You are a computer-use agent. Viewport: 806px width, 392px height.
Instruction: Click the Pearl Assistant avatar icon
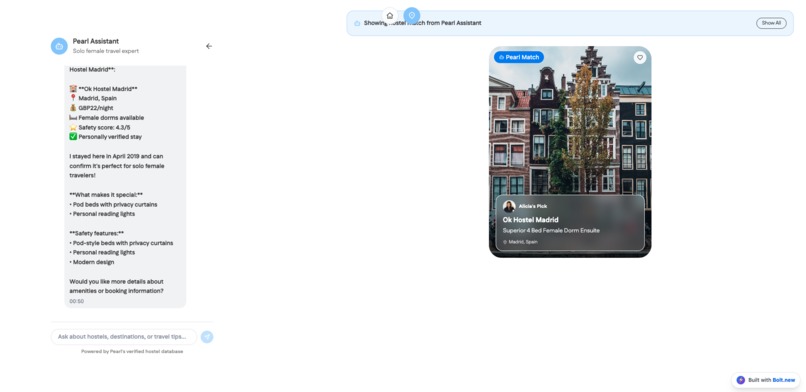[59, 46]
